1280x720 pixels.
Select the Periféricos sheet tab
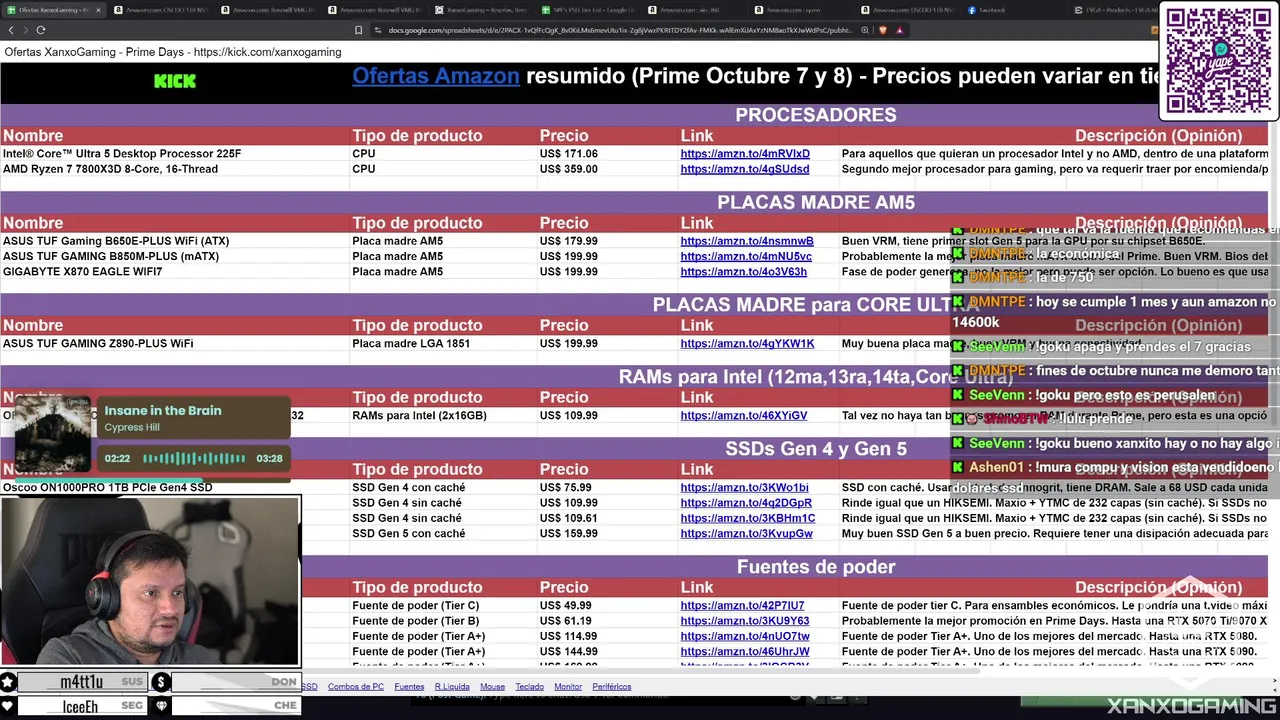click(612, 687)
